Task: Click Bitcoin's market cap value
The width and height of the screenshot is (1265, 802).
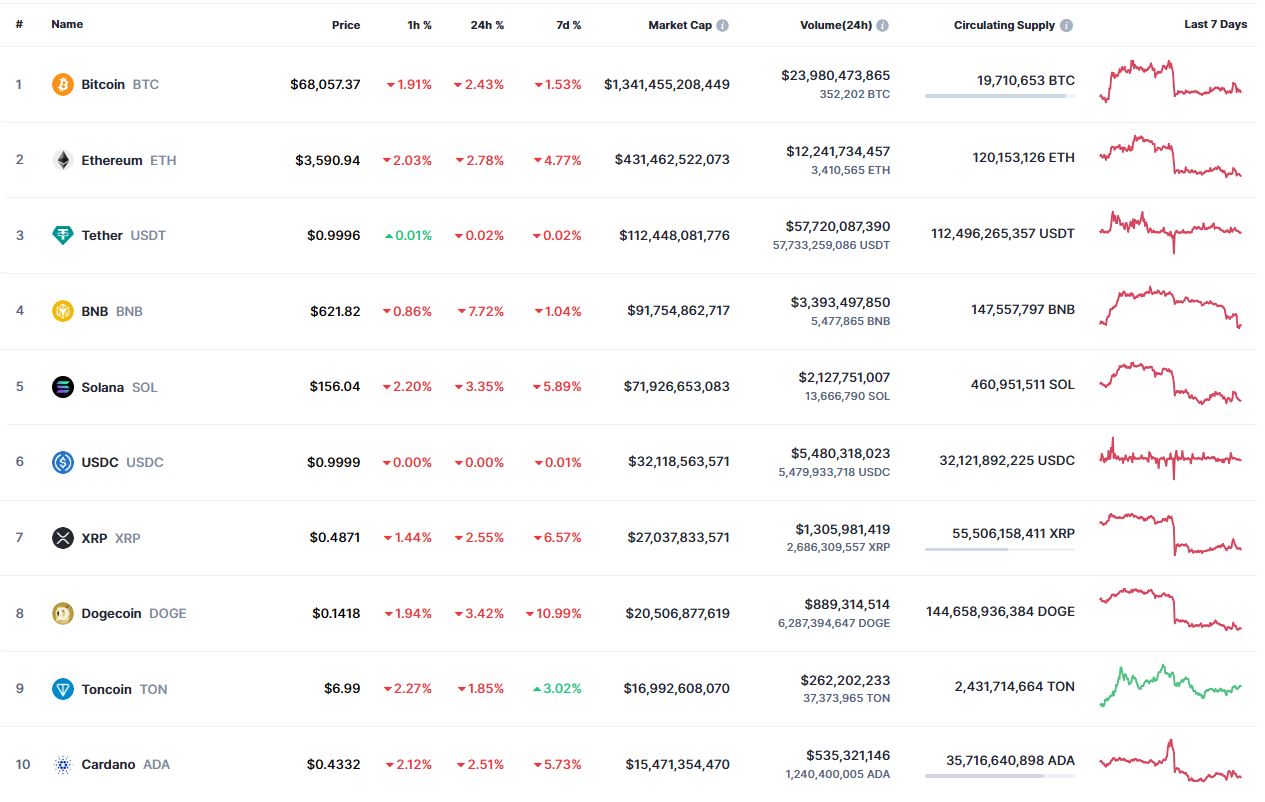Action: pos(666,85)
